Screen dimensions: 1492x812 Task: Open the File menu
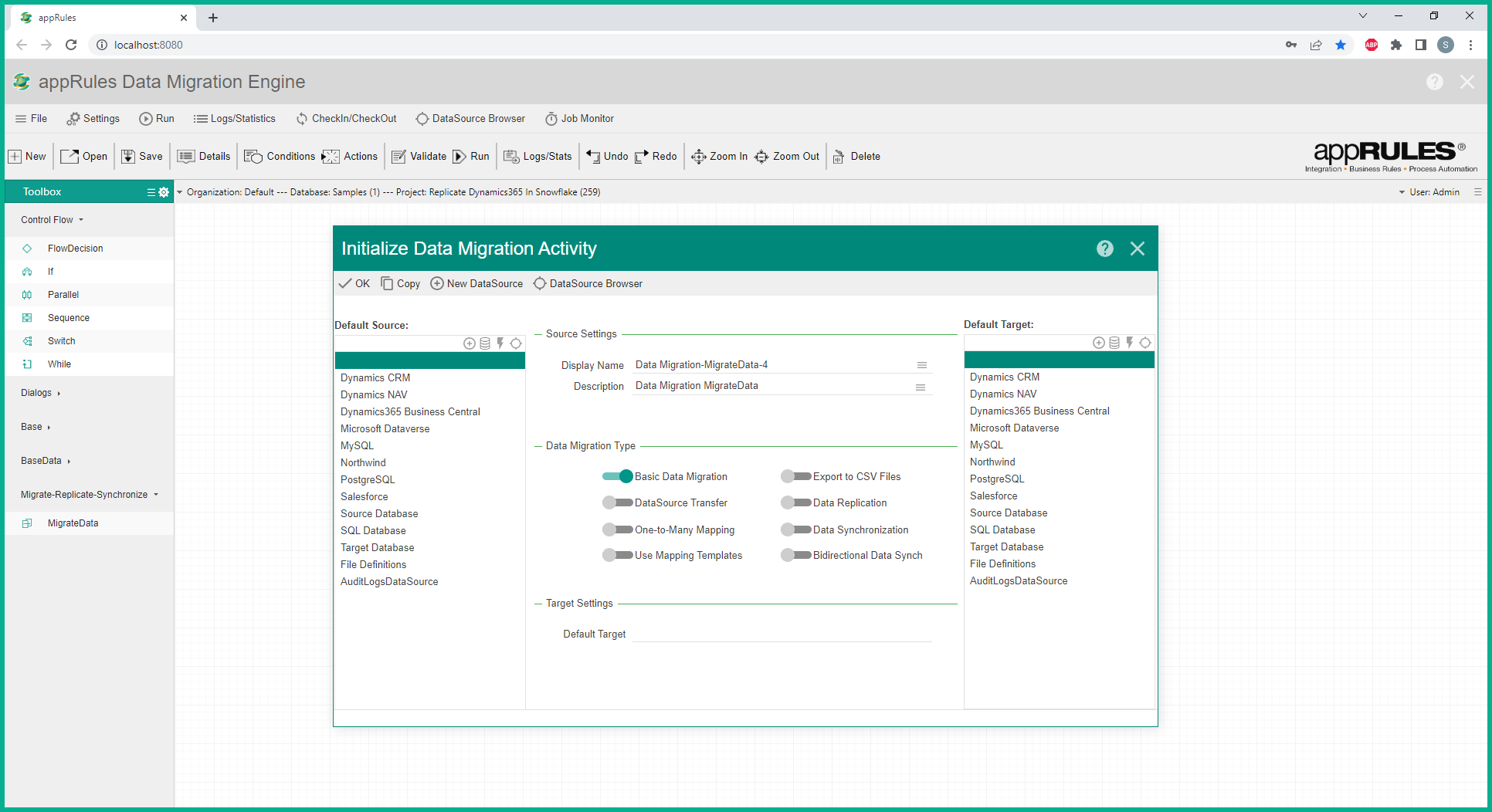31,119
